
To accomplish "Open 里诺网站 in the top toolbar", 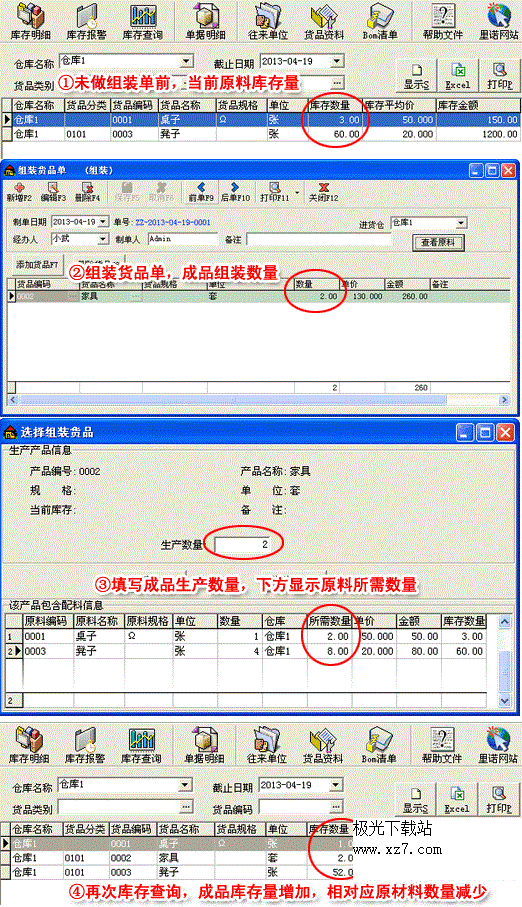I will (498, 21).
